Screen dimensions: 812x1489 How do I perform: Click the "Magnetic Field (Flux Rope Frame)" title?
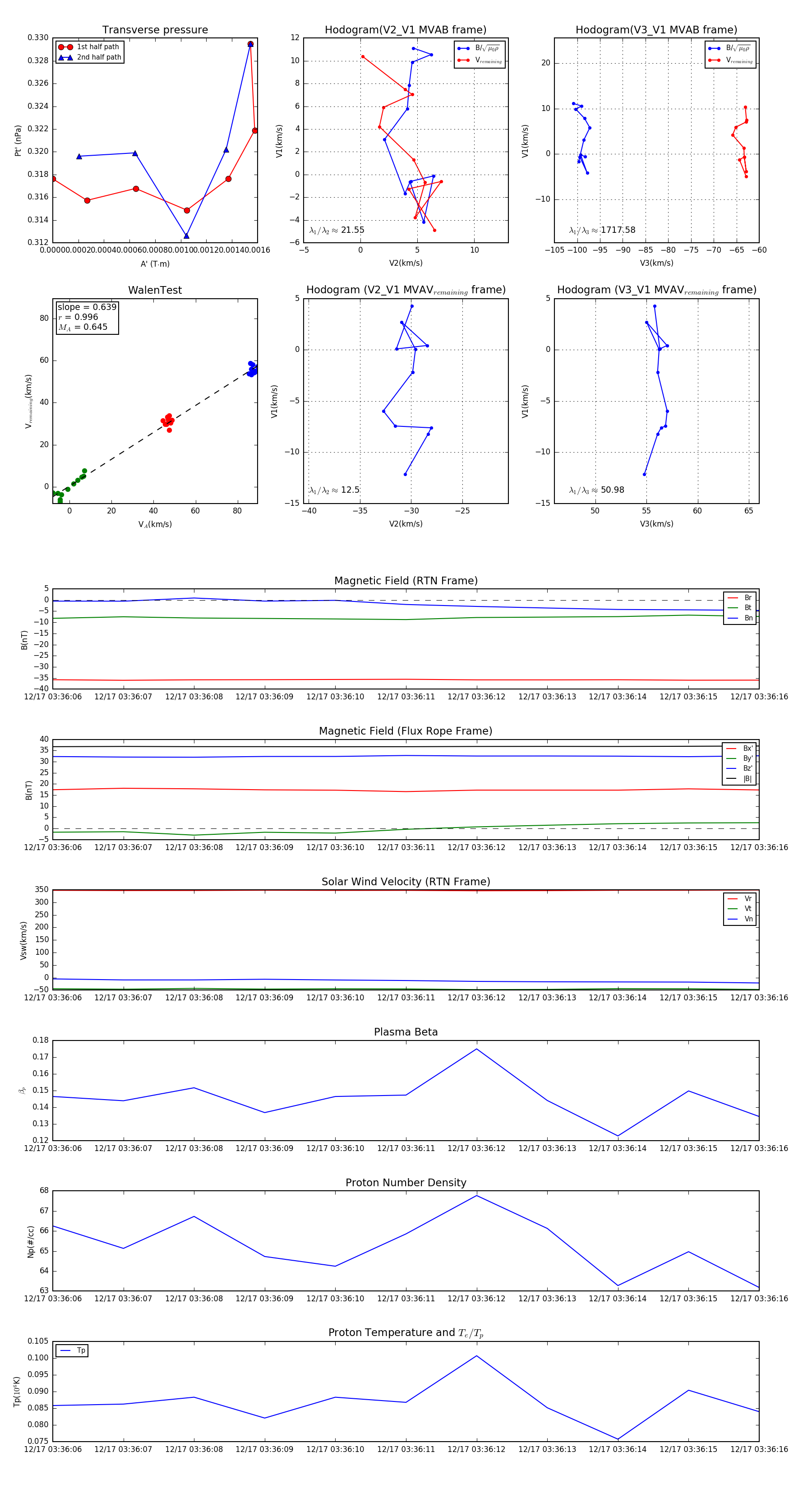pyautogui.click(x=405, y=731)
